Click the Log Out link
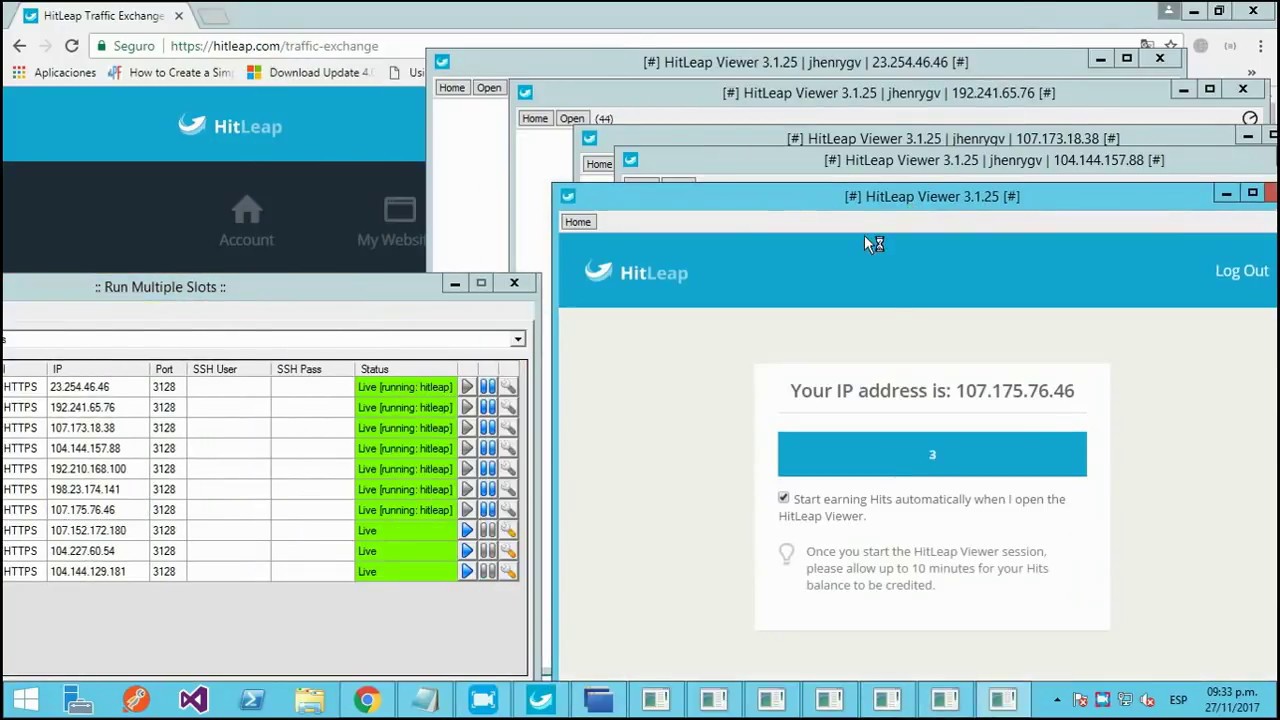Image resolution: width=1280 pixels, height=720 pixels. click(1241, 271)
